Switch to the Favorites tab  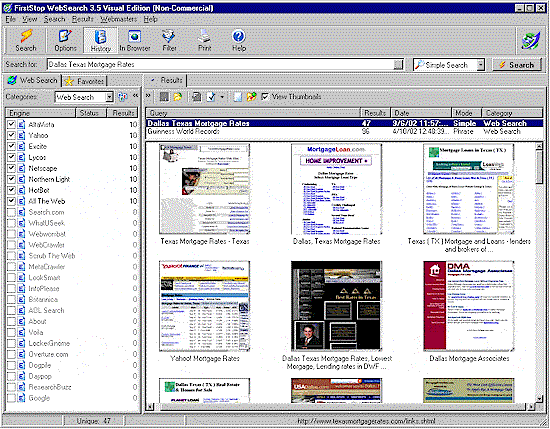(85, 81)
